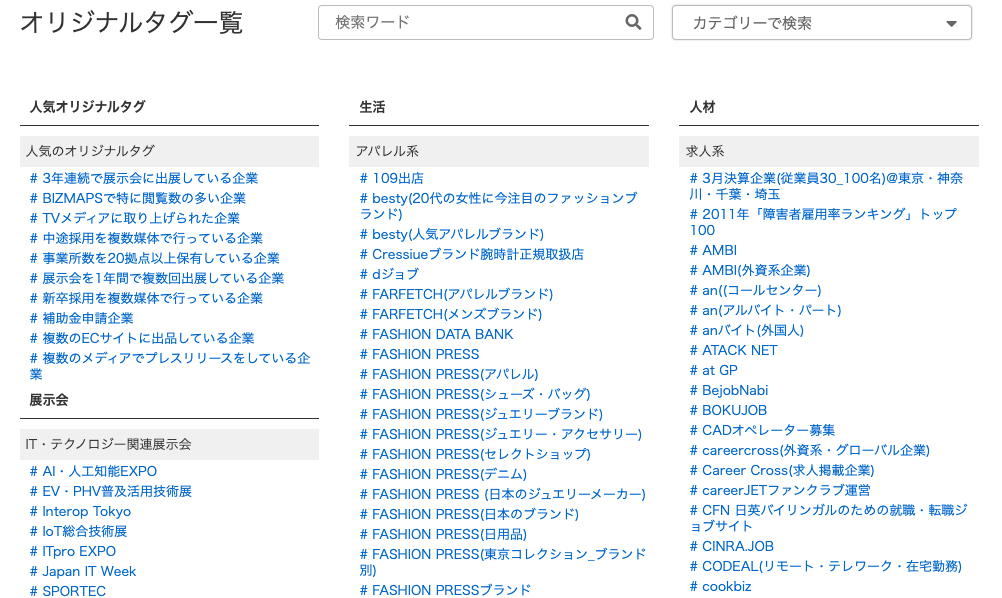
Task: Click the magnifying glass search icon
Action: [x=633, y=22]
